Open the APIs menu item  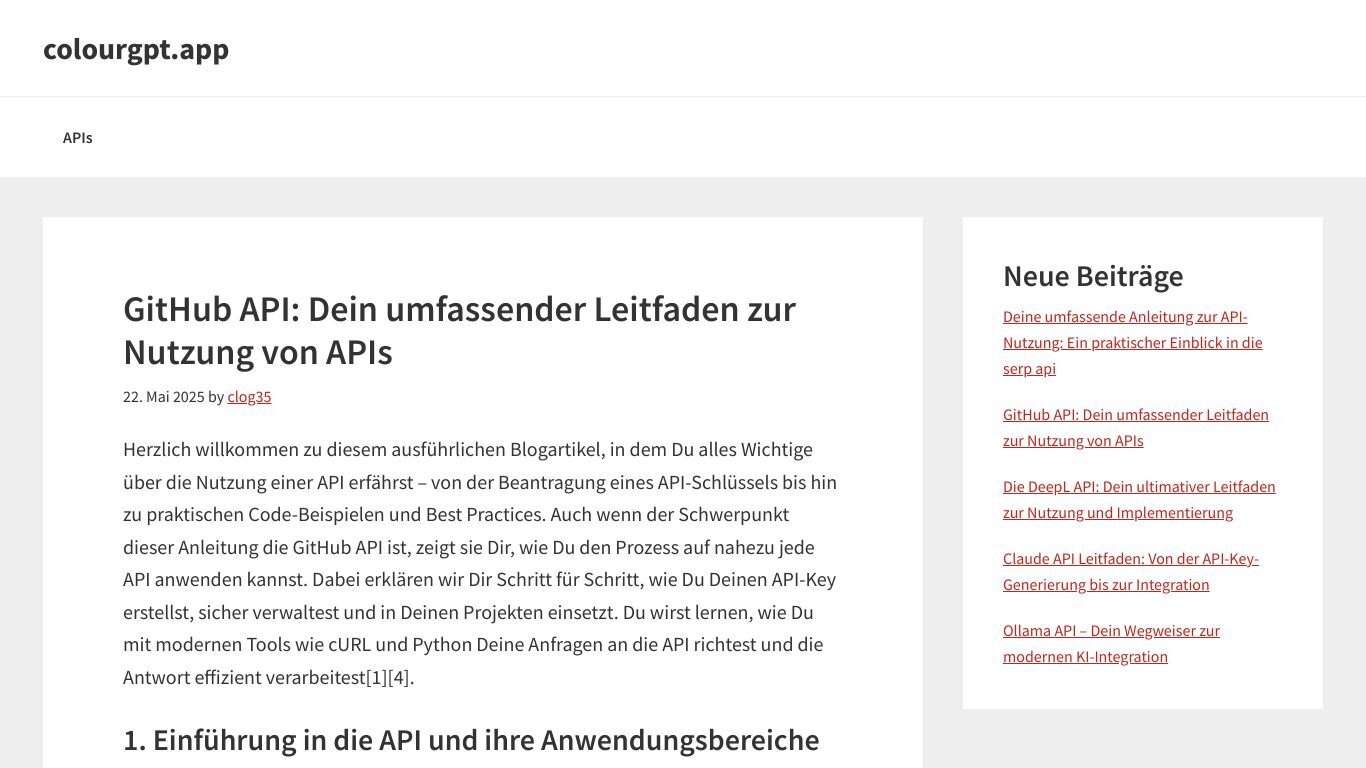click(78, 138)
